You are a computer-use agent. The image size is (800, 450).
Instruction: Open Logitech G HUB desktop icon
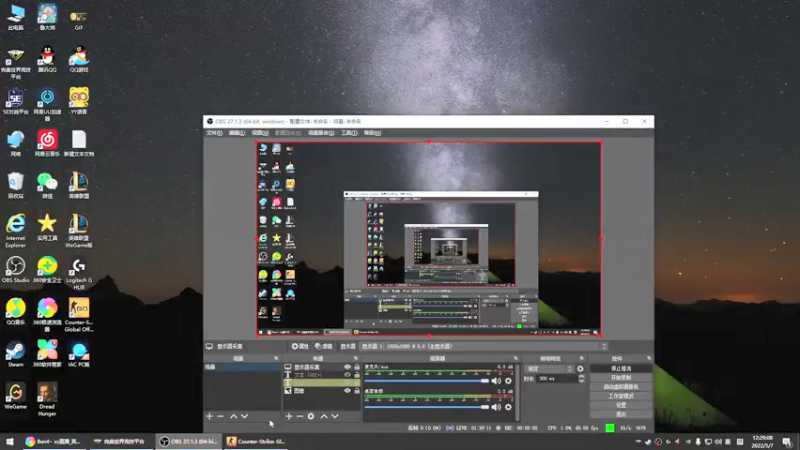[x=79, y=273]
